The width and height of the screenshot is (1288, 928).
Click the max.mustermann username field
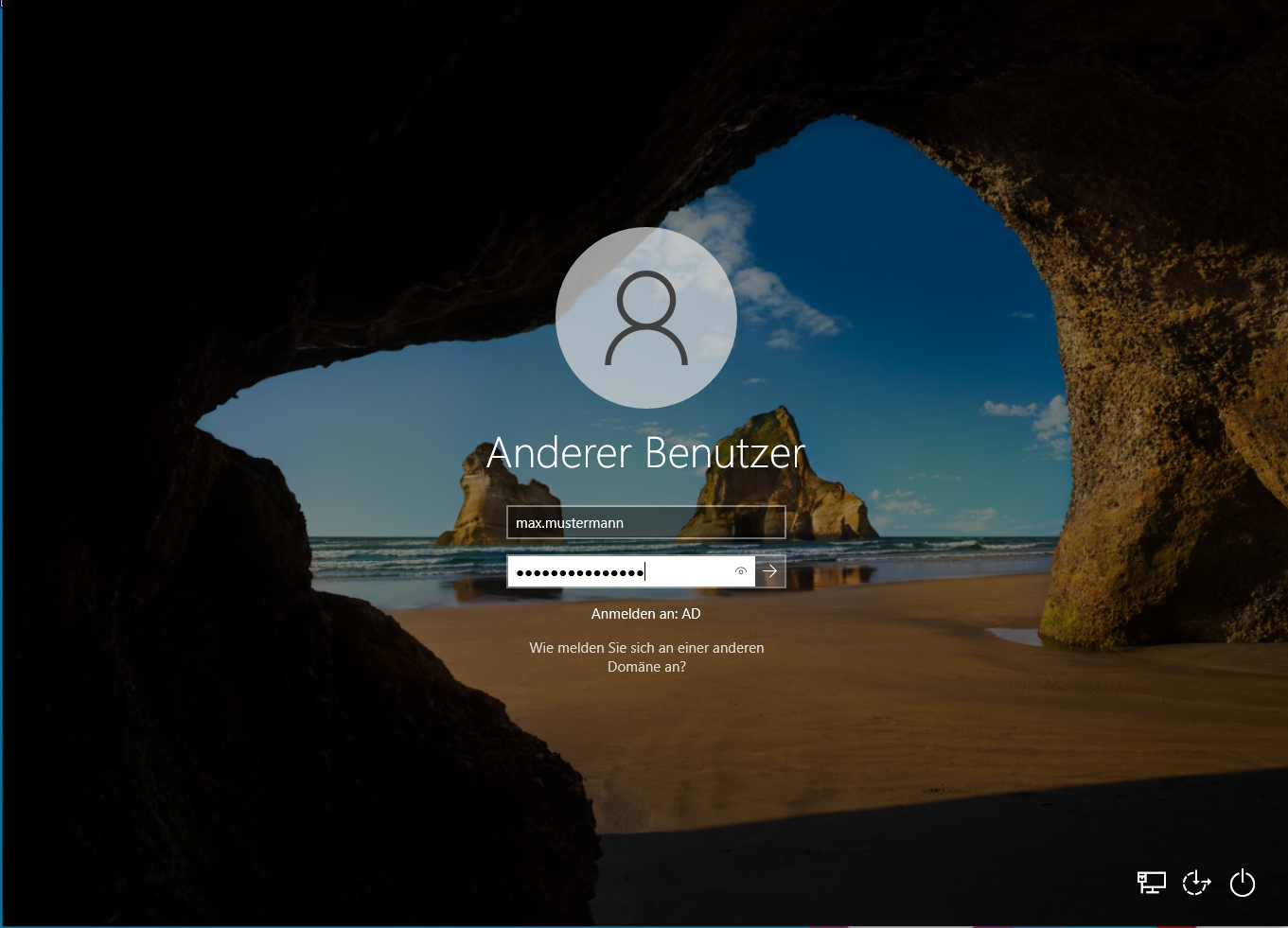click(646, 522)
